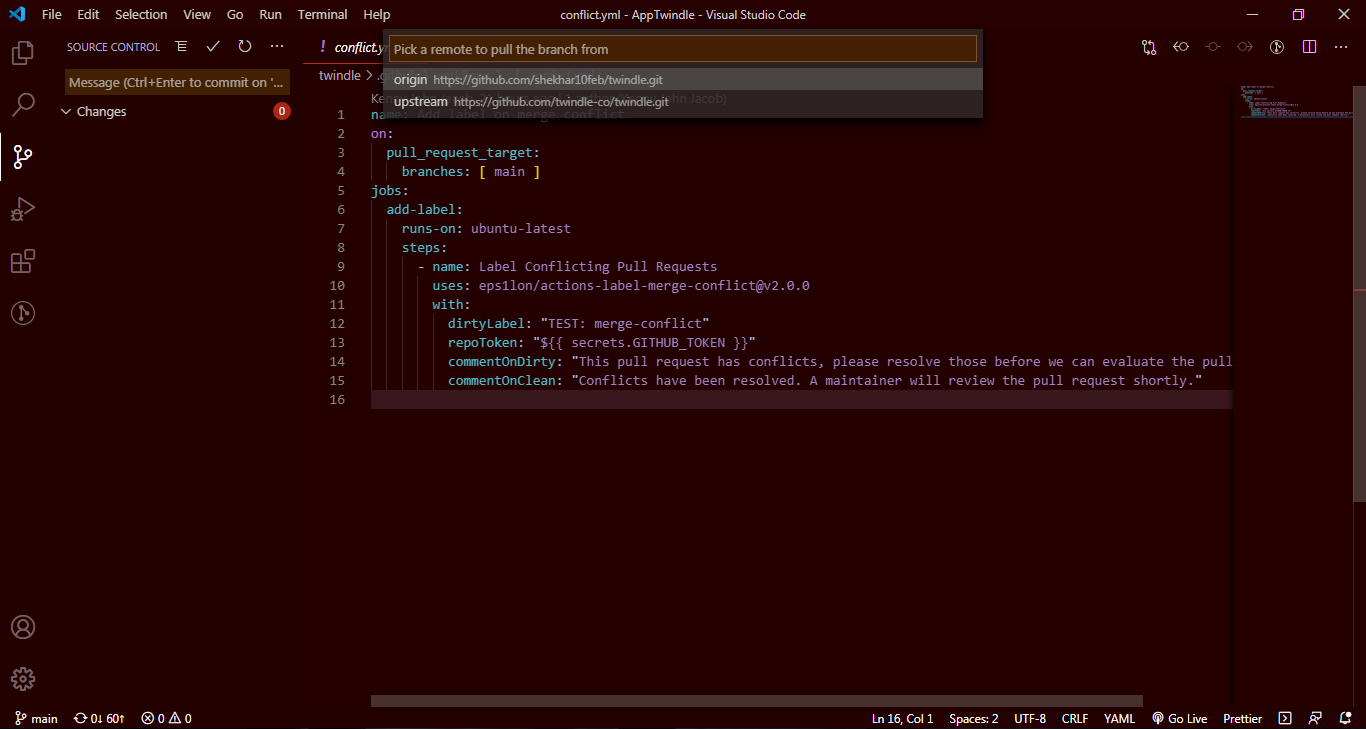This screenshot has height=729, width=1366.
Task: Select the origin remote option
Action: [683, 79]
